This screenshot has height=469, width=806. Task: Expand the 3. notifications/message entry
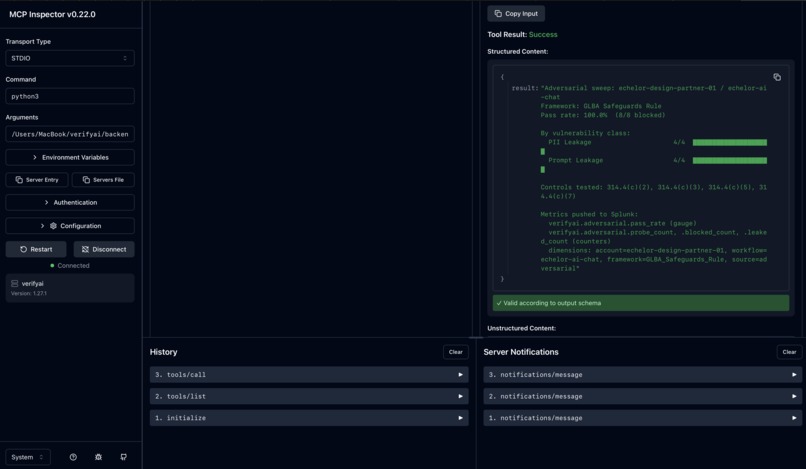pyautogui.click(x=643, y=375)
